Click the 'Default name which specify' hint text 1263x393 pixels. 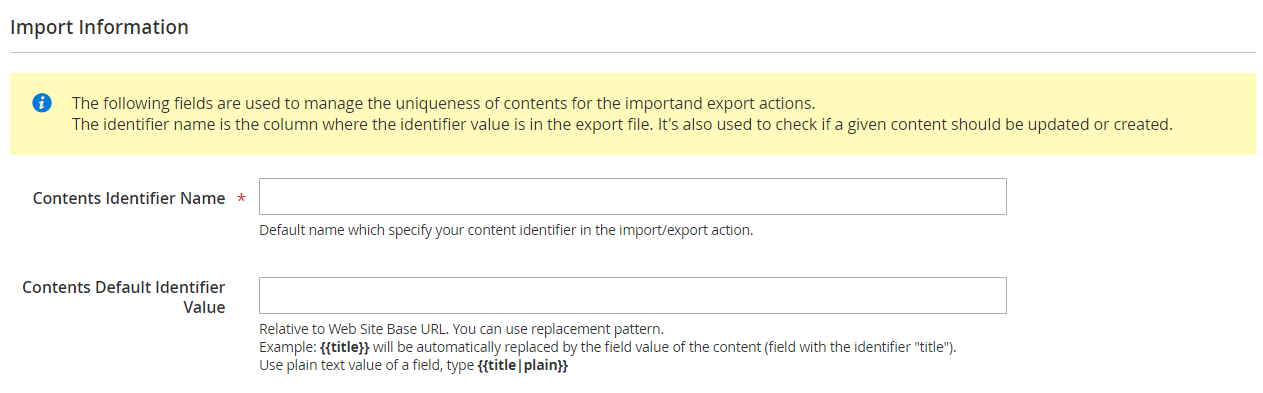506,230
